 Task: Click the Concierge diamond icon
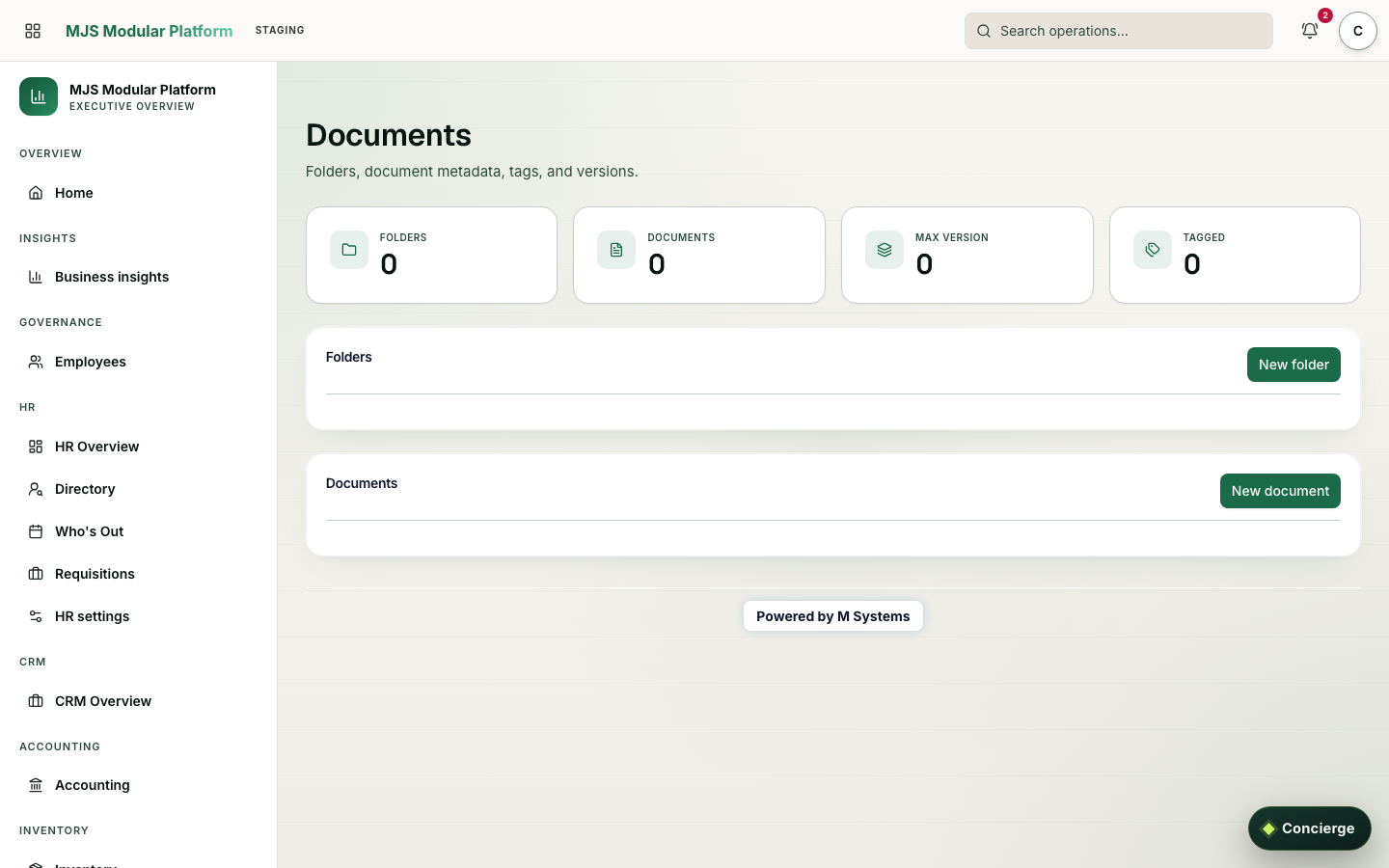pos(1268,828)
